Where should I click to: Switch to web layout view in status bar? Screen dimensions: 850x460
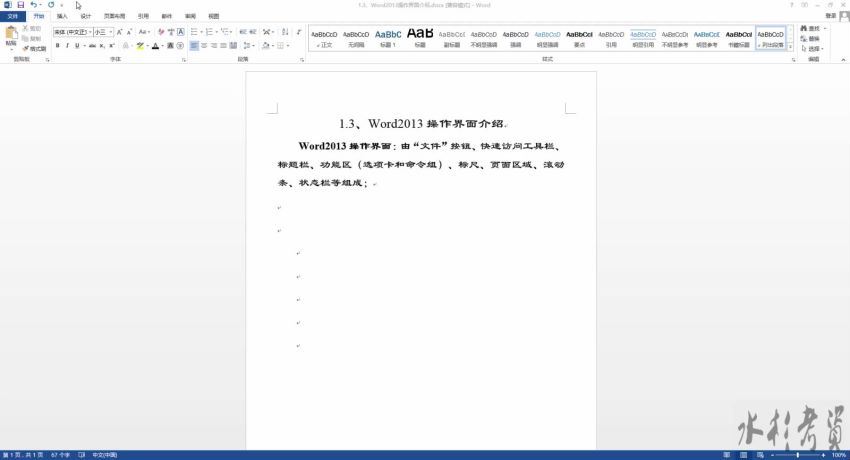tap(761, 455)
